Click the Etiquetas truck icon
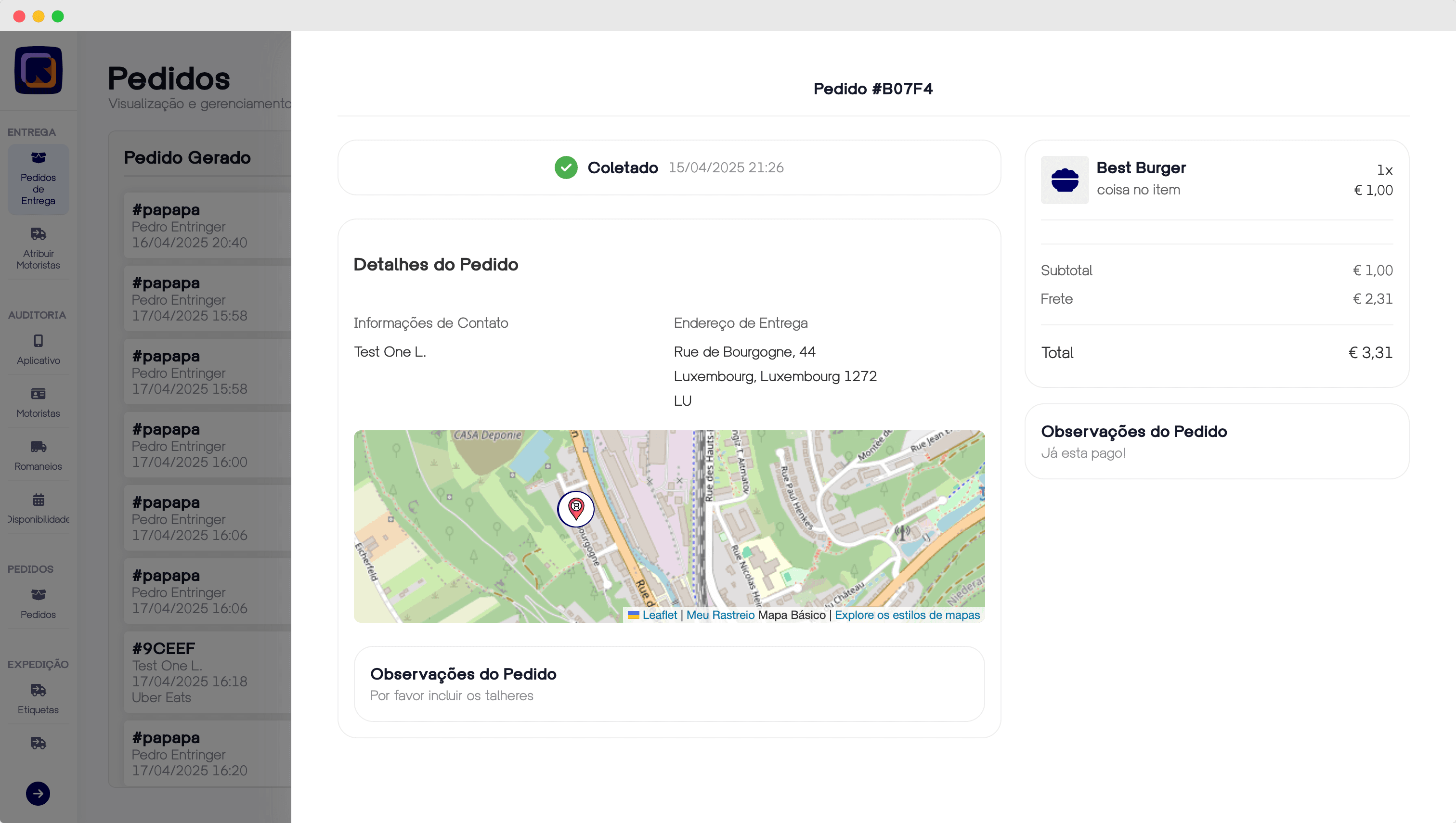Screen dimensions: 1456x823 [39, 690]
